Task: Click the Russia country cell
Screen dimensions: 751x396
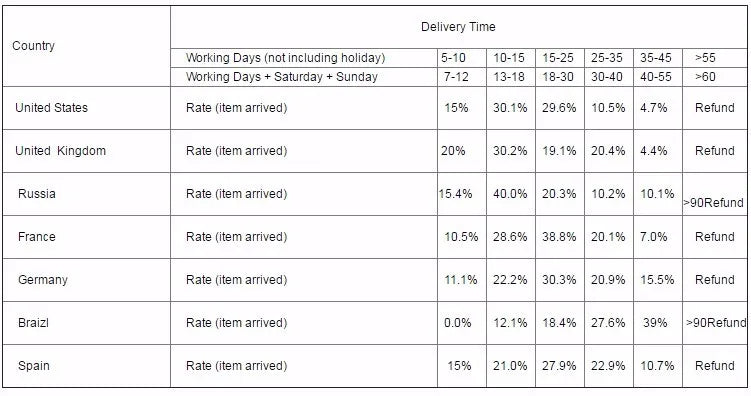Action: (86, 194)
